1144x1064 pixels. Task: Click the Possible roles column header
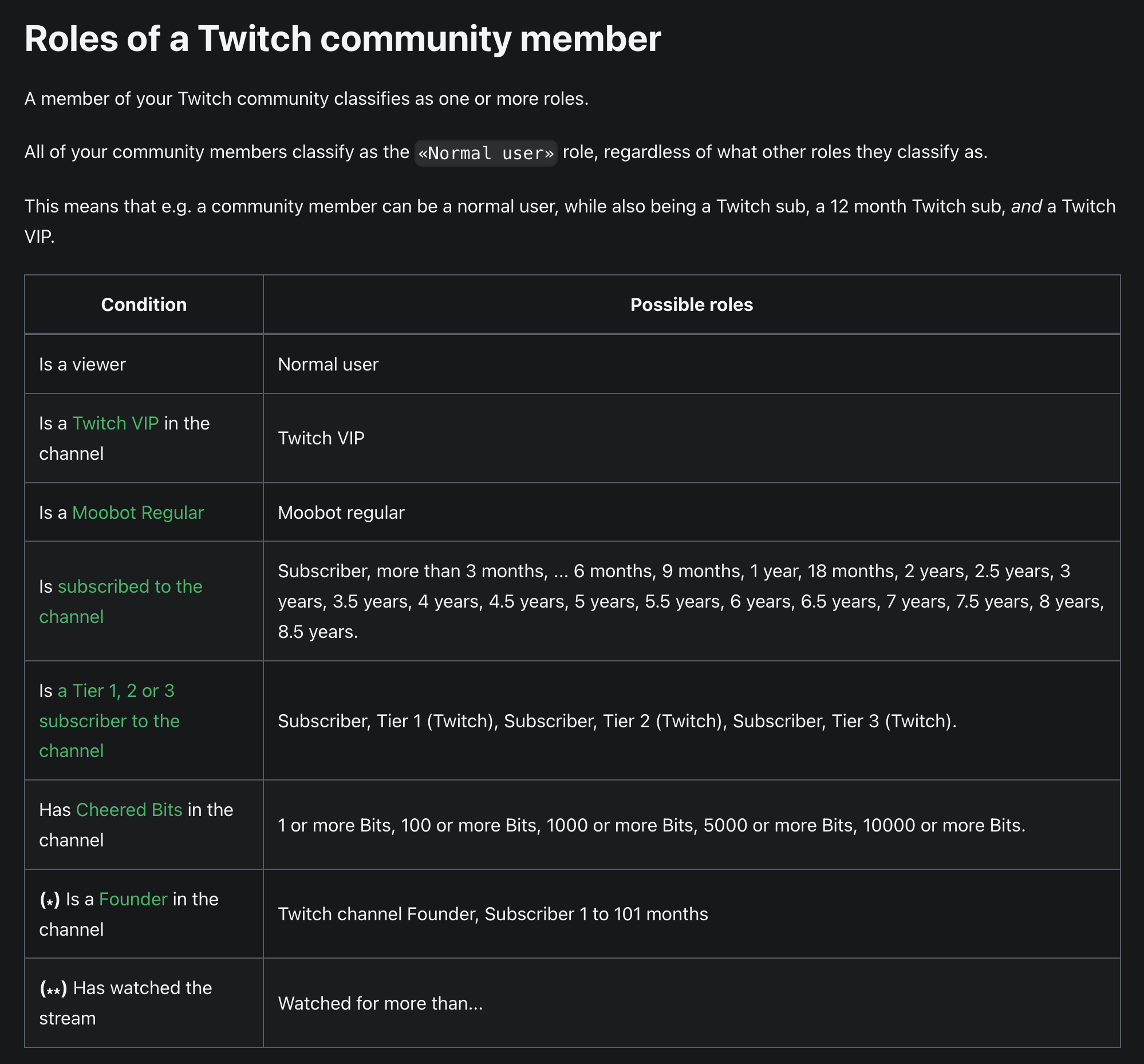pos(691,305)
